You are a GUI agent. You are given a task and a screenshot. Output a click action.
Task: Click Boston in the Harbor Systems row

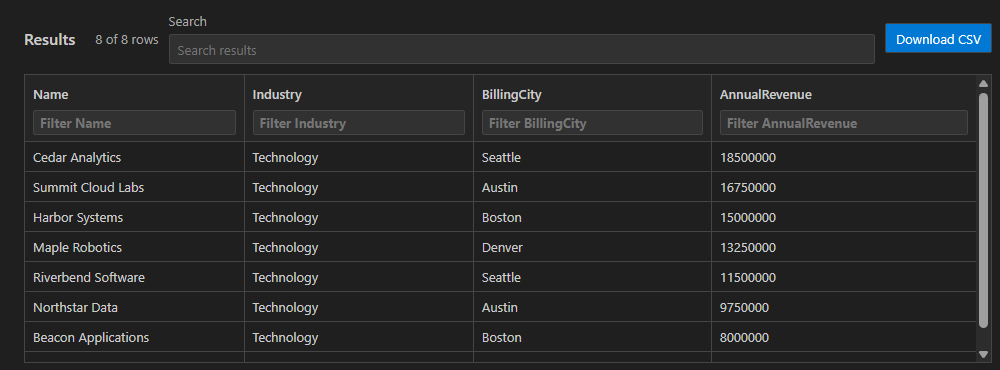pyautogui.click(x=501, y=217)
